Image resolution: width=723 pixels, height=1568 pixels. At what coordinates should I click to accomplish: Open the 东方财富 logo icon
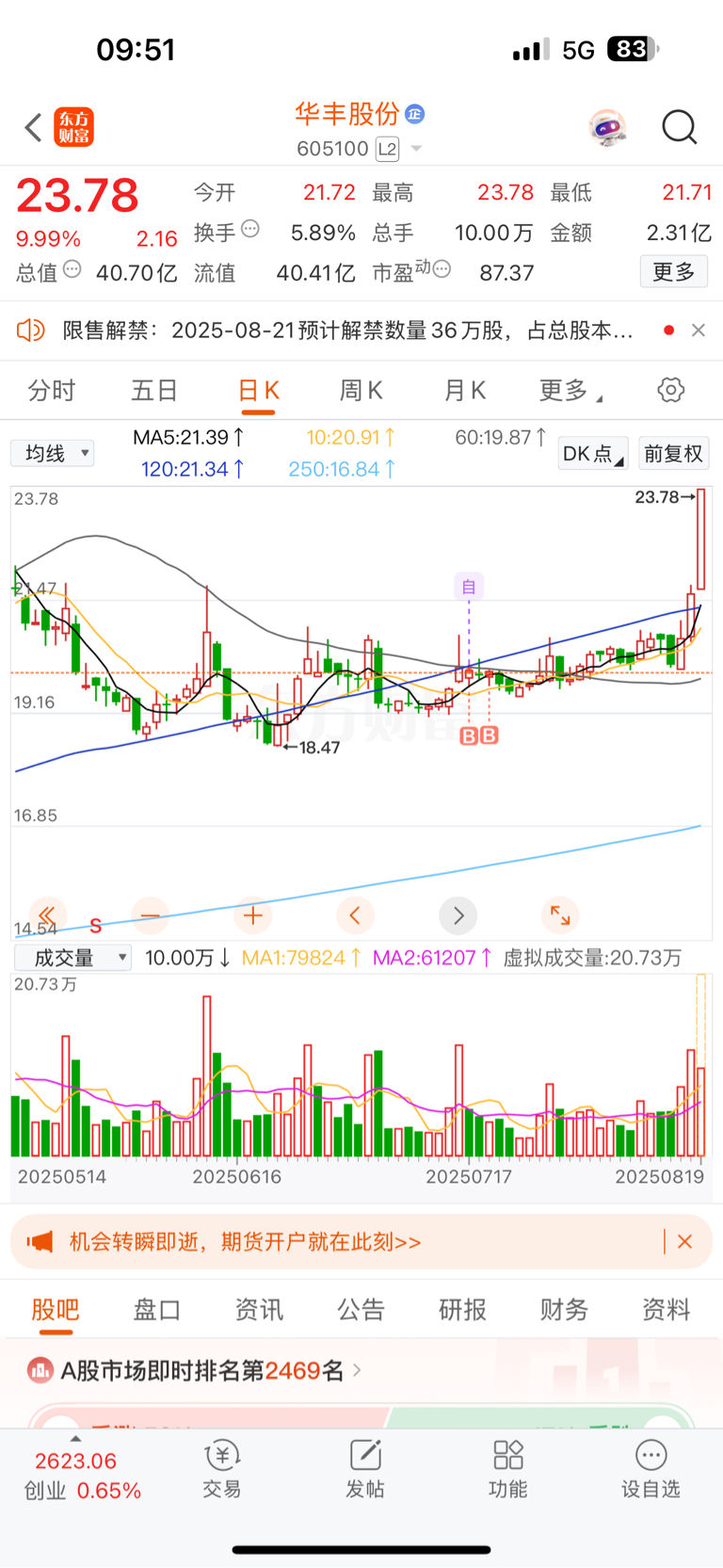click(74, 127)
